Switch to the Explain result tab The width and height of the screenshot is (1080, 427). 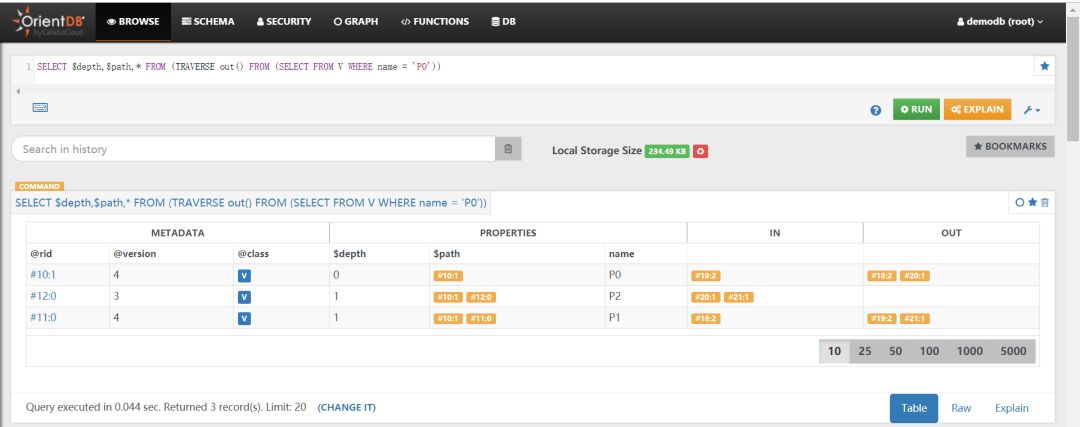[x=1011, y=408]
